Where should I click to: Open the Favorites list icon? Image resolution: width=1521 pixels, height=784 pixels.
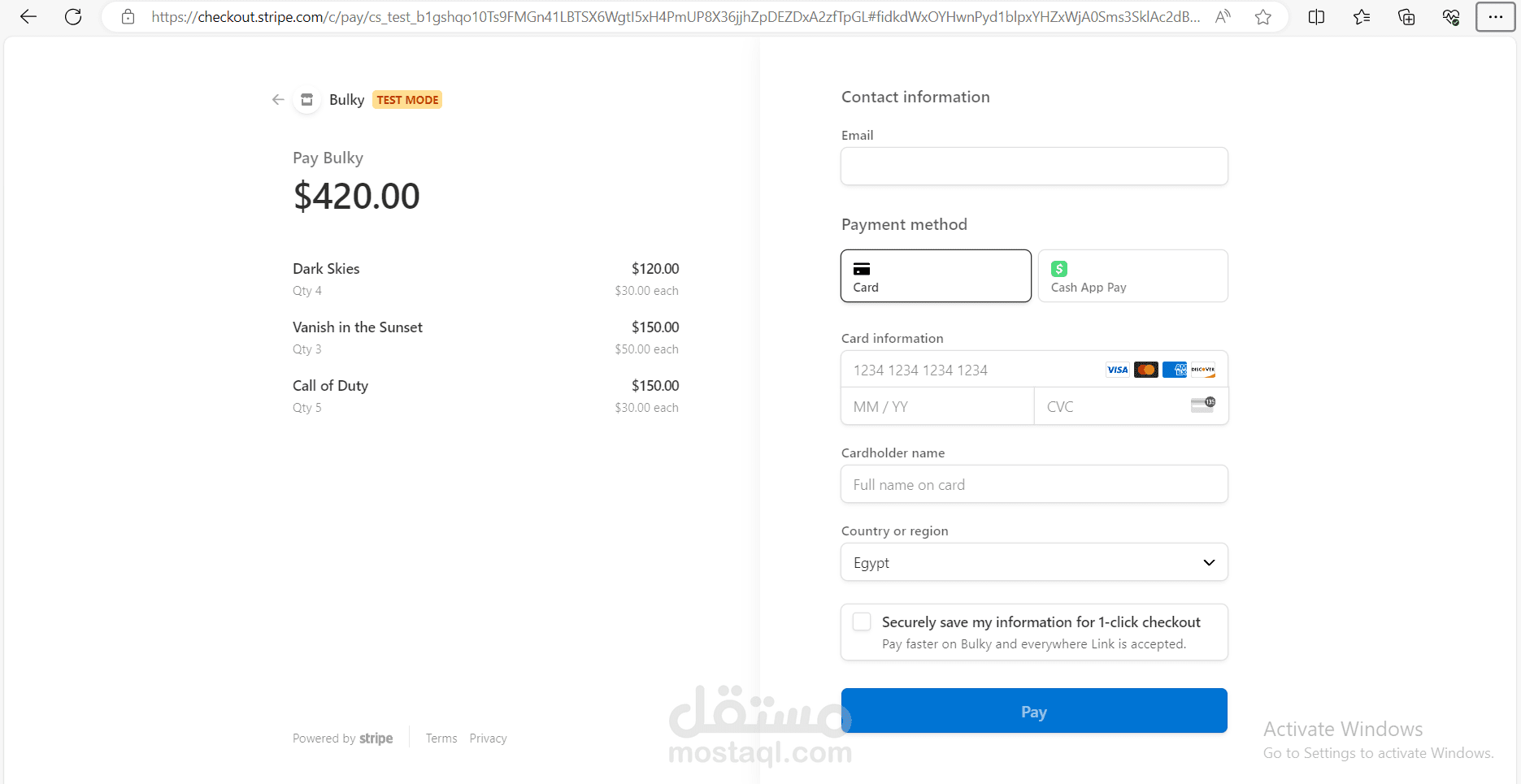point(1362,17)
